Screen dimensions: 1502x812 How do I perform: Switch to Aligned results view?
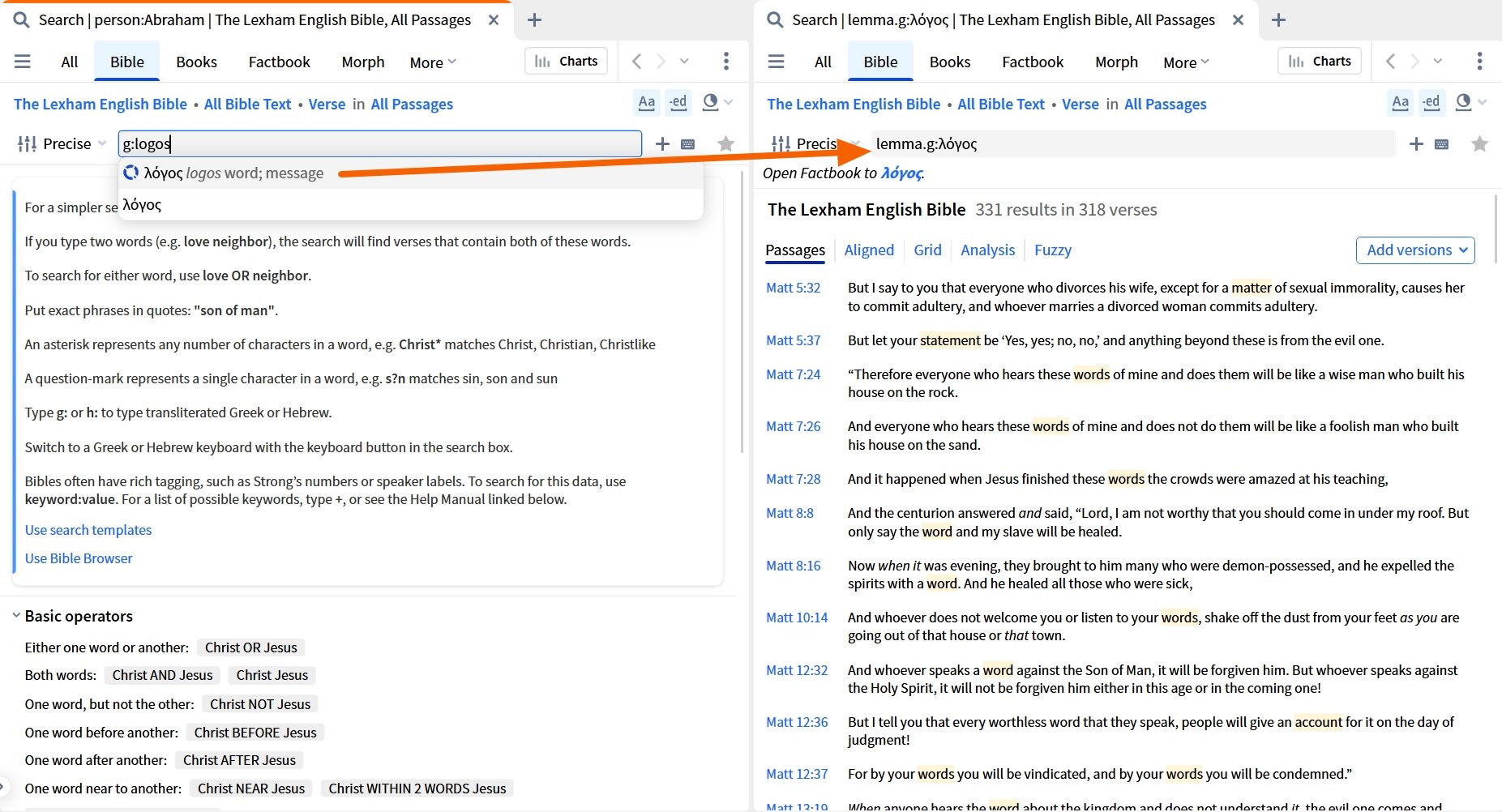pos(869,250)
